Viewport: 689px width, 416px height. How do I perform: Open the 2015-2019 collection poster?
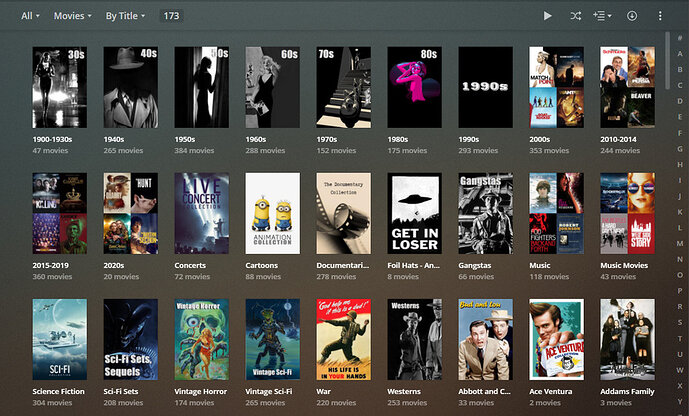(60, 213)
